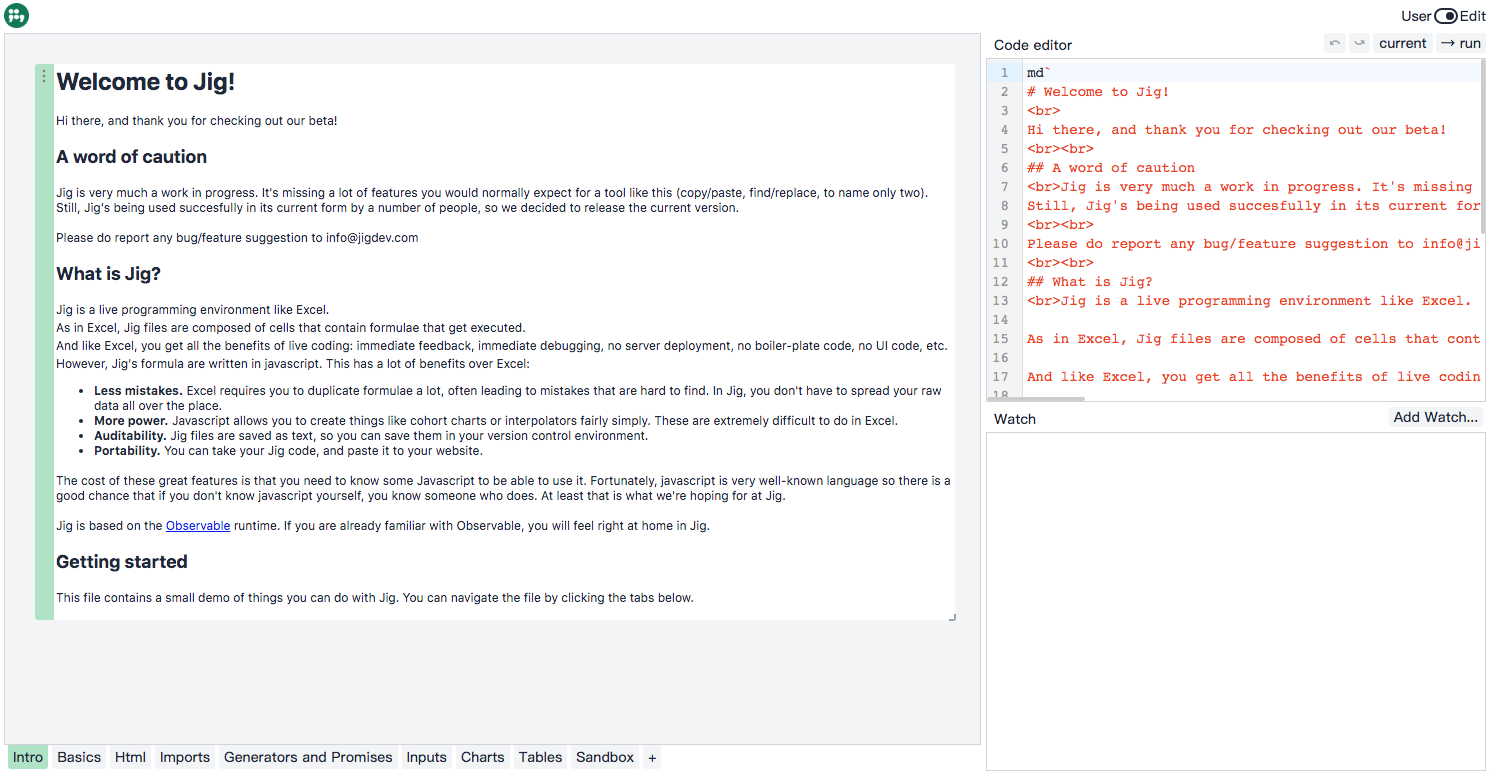The image size is (1491, 773).
Task: Open the Basics tab
Action: click(79, 758)
